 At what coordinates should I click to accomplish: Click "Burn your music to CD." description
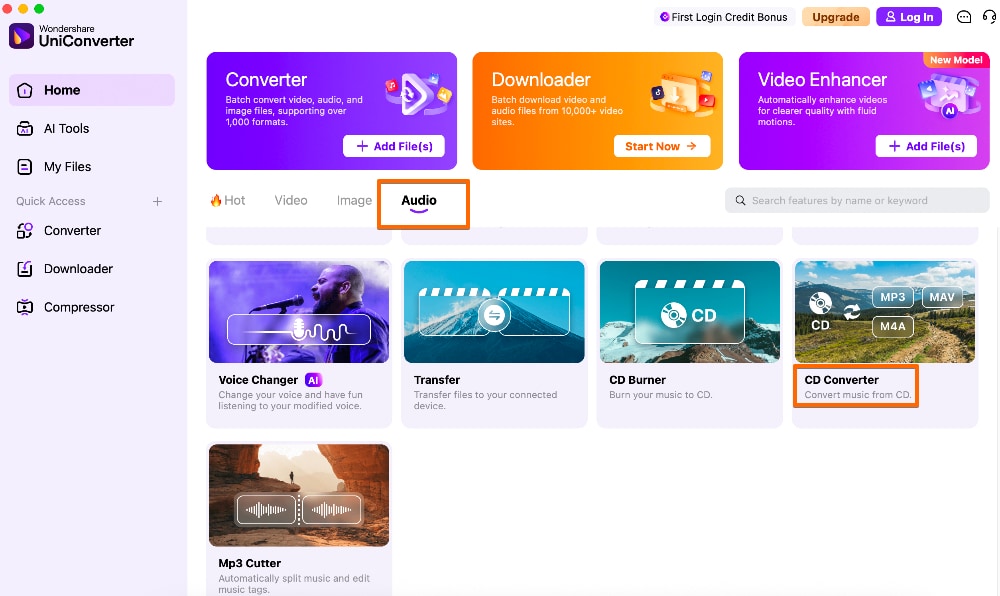660,395
